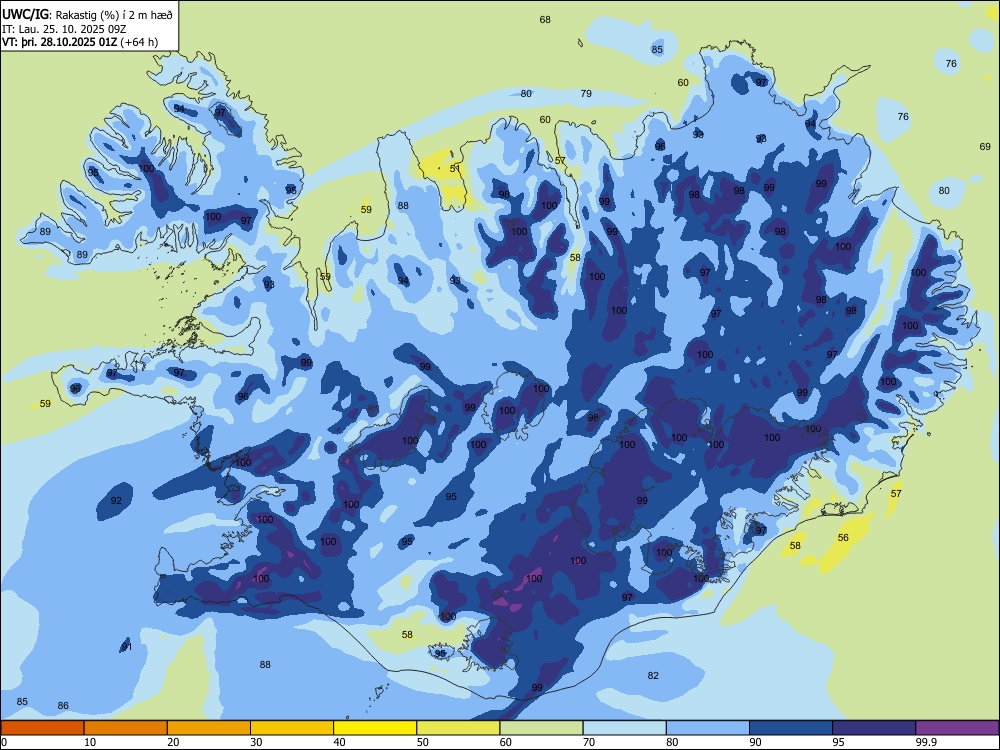Click the legend tick label 99.9
Image resolution: width=1000 pixels, height=750 pixels.
coord(926,742)
